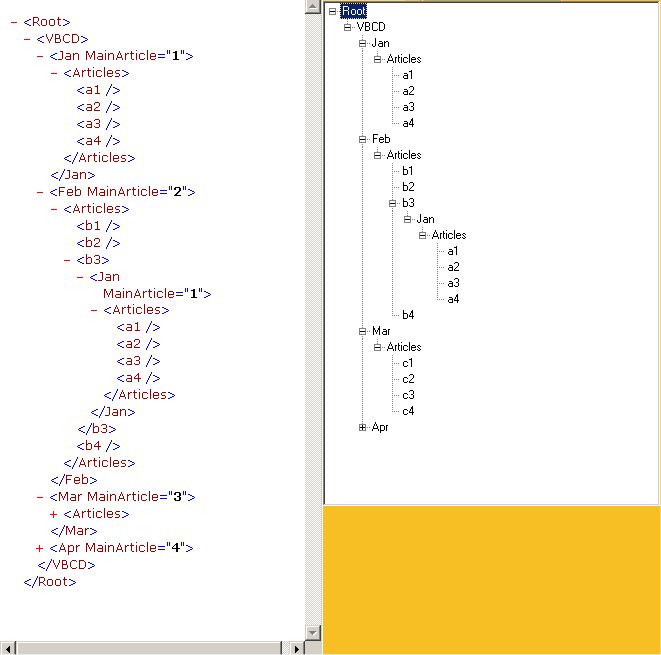The height and width of the screenshot is (655, 661).
Task: Select the Feb tree item
Action: click(x=381, y=139)
